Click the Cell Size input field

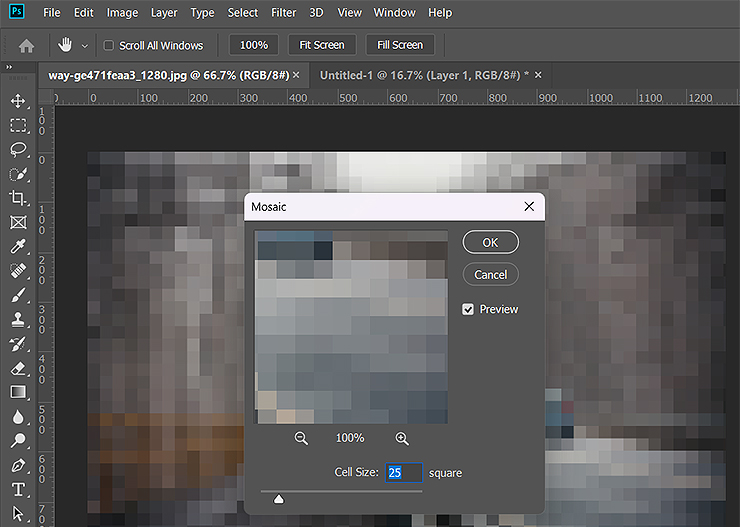click(x=404, y=473)
